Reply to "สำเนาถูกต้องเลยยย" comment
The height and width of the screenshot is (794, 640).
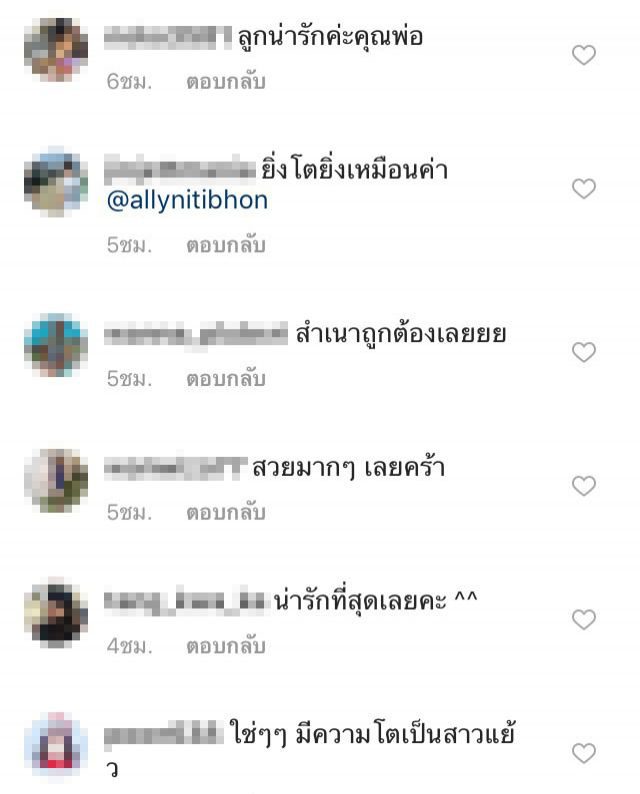[x=226, y=379]
